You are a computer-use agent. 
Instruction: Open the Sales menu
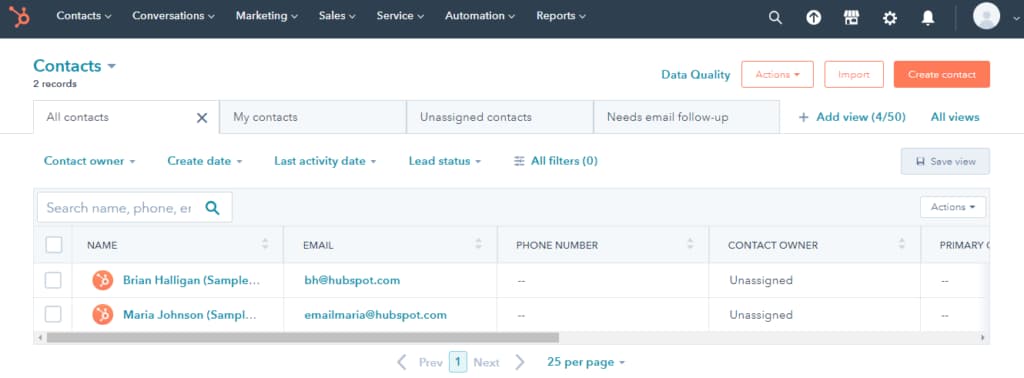(x=337, y=16)
